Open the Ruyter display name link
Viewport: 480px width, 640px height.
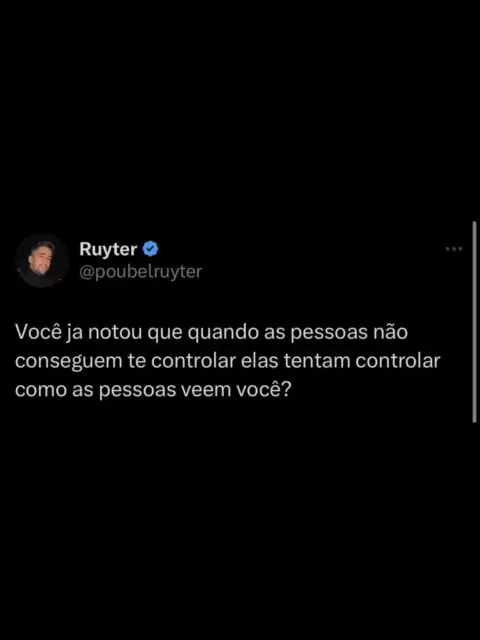click(x=108, y=249)
